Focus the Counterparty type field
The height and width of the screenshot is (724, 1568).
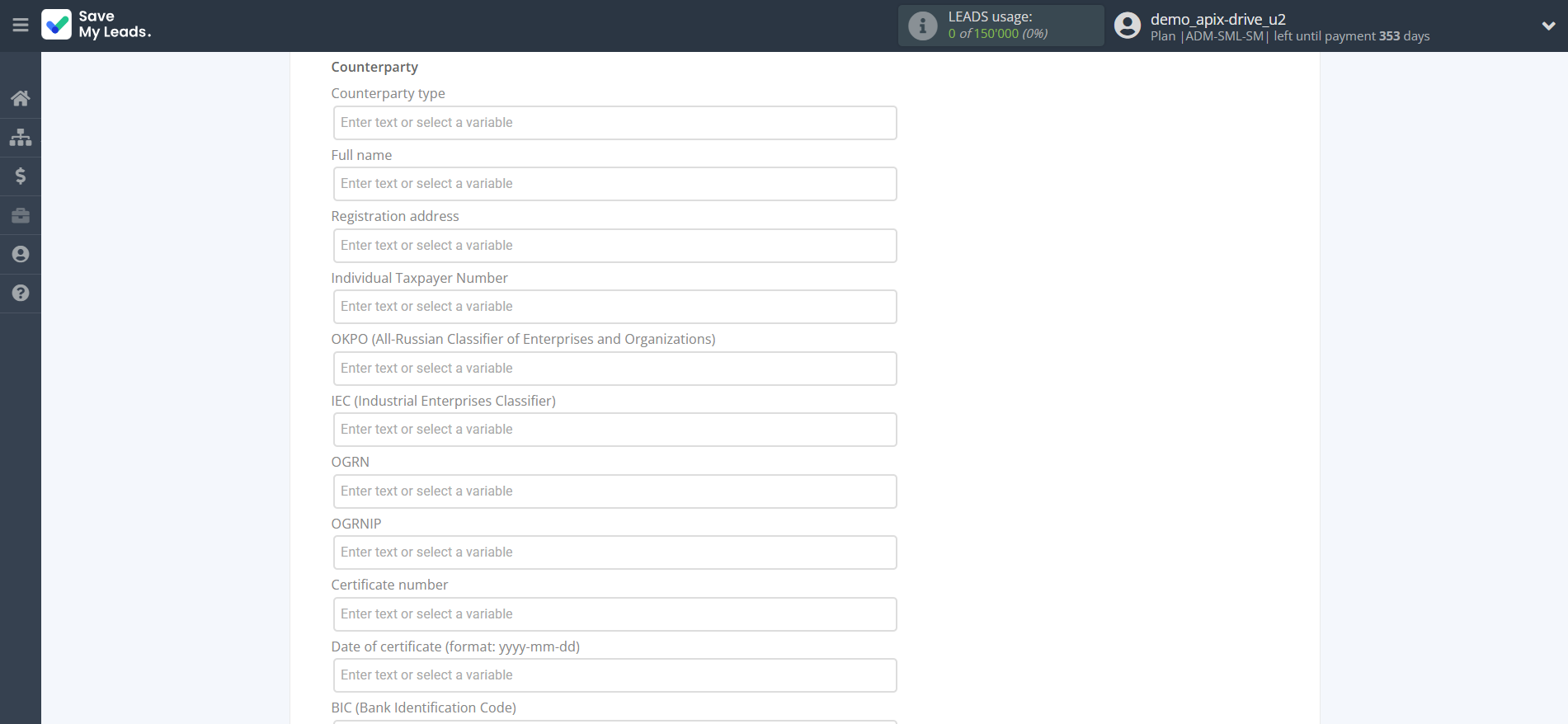(x=614, y=123)
